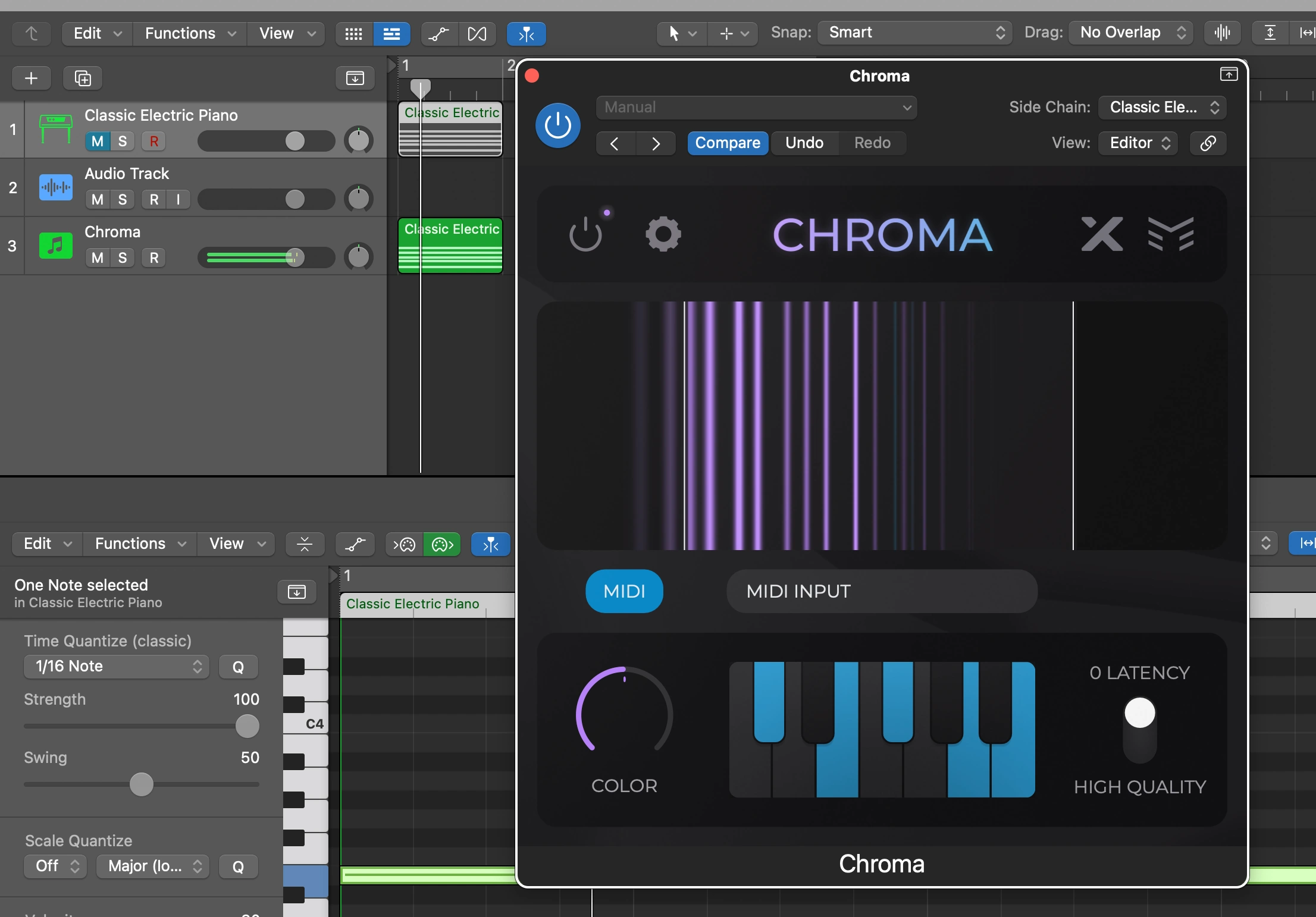This screenshot has width=1316, height=917.
Task: Show automation icon in piano roll toolbar
Action: click(x=355, y=544)
